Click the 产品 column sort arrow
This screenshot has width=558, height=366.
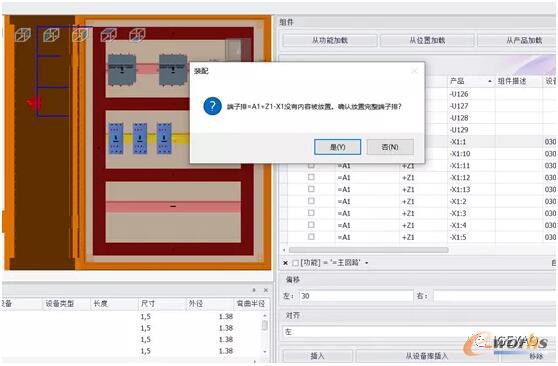(x=490, y=81)
